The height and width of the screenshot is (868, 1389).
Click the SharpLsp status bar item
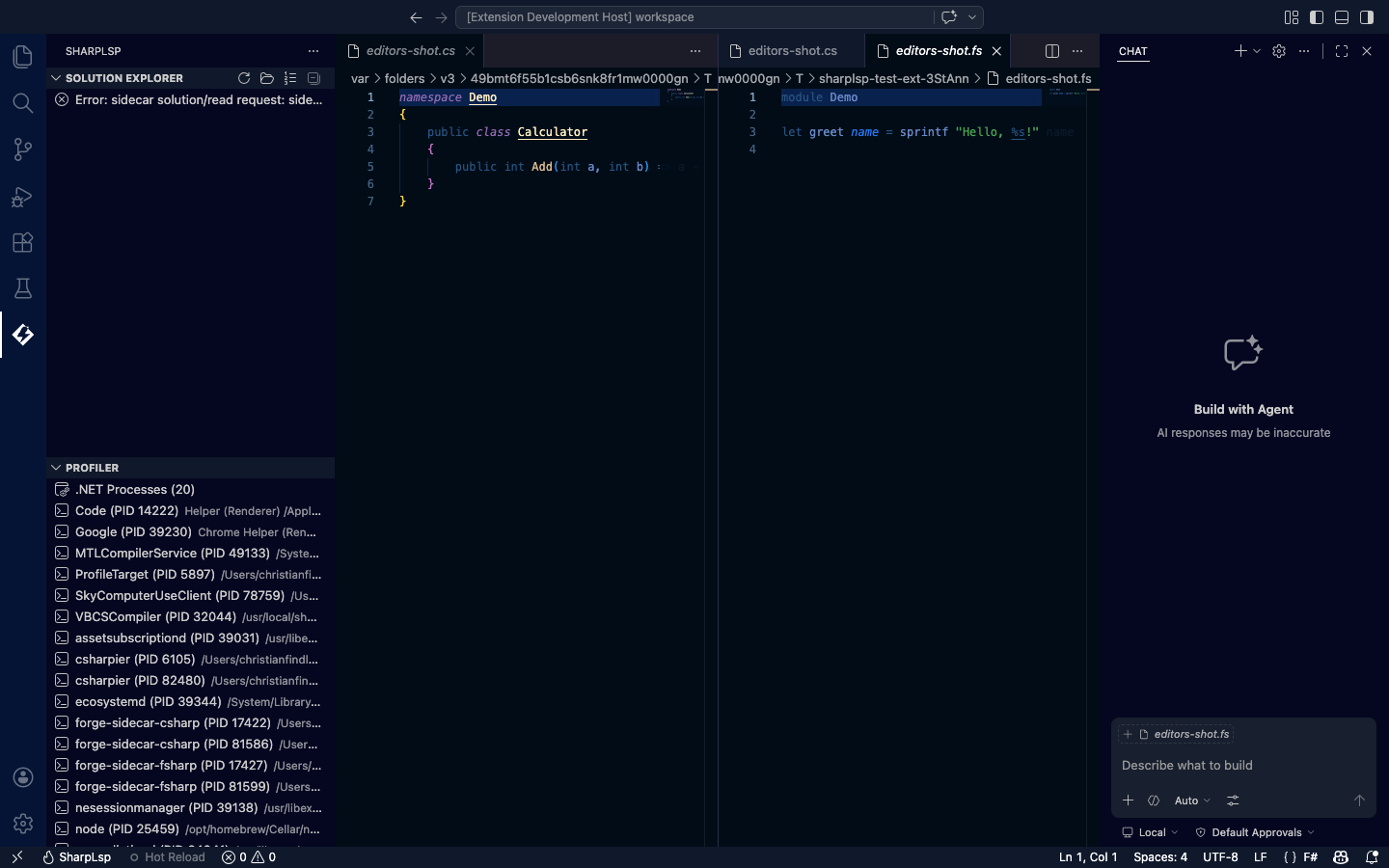[76, 857]
